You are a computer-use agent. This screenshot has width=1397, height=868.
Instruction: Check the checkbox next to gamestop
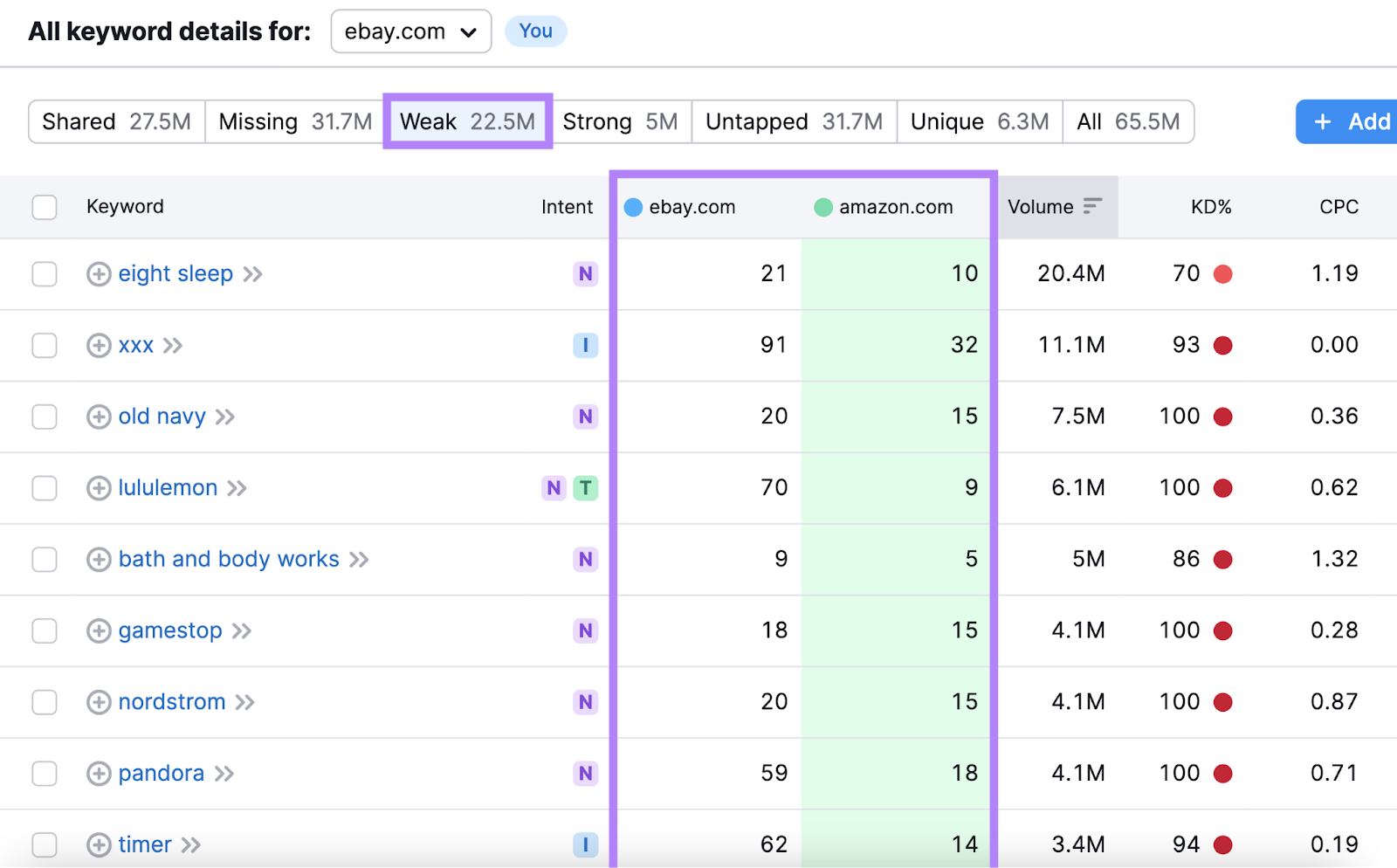(x=44, y=630)
